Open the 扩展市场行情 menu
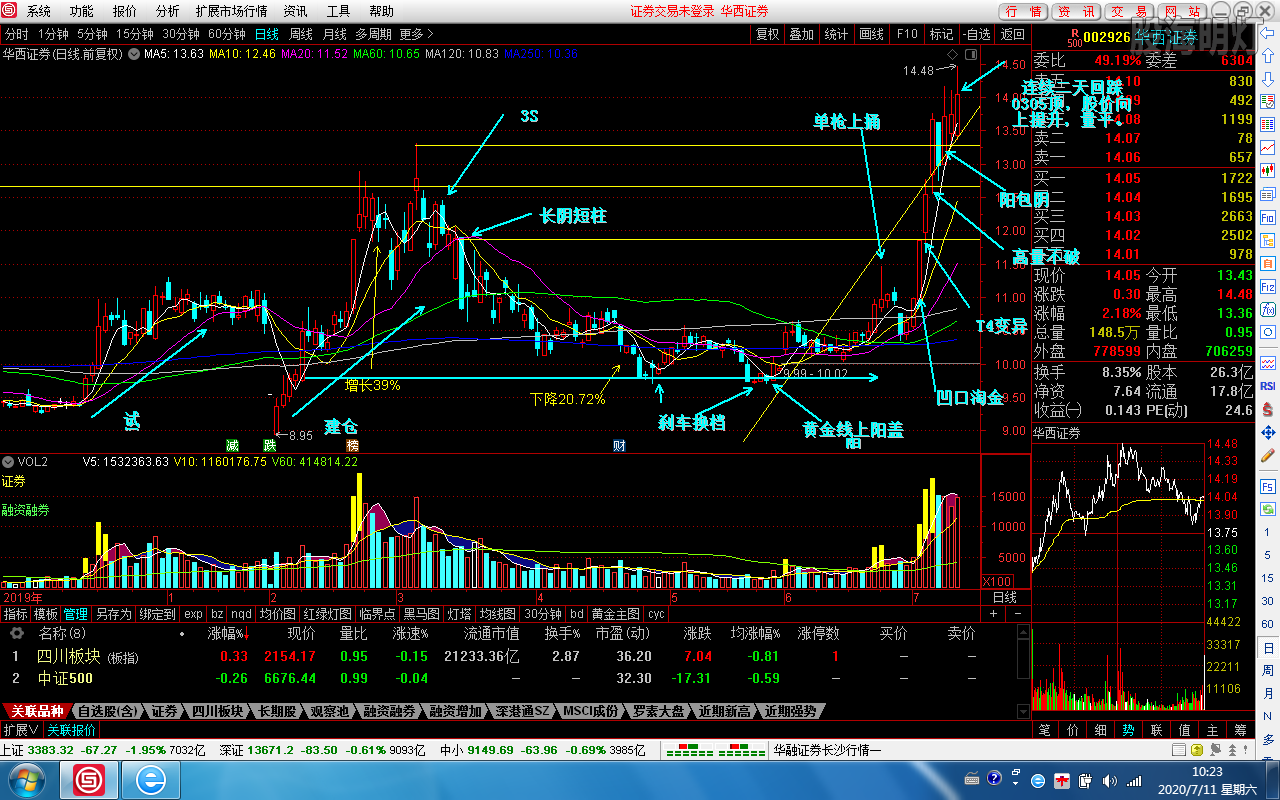 (x=231, y=11)
